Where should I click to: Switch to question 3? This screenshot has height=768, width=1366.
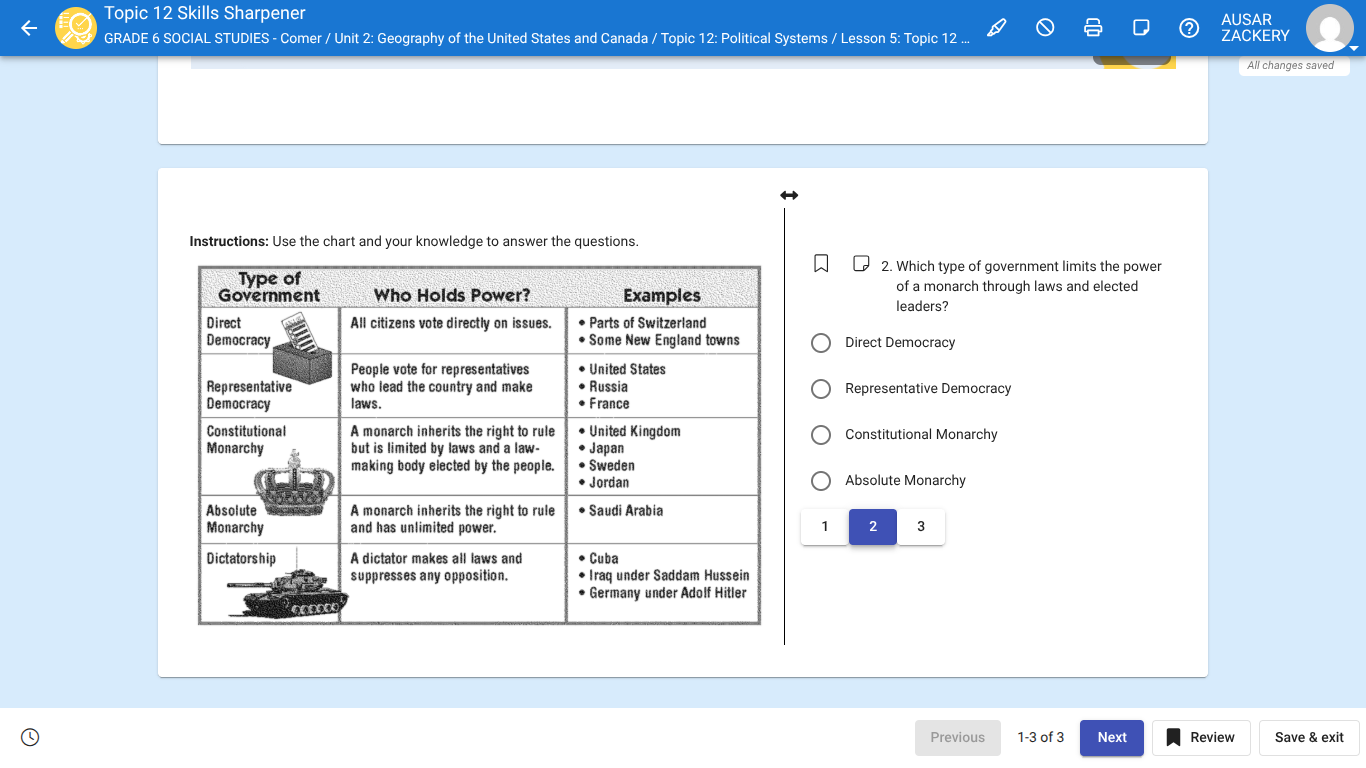tap(920, 526)
